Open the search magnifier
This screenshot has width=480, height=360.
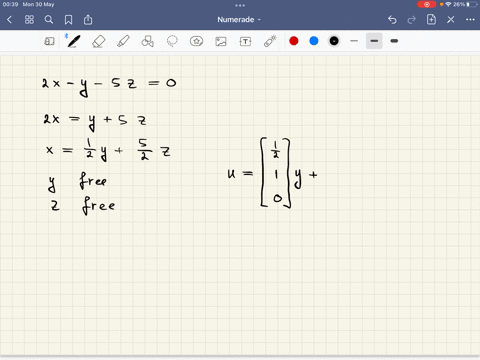tap(49, 20)
